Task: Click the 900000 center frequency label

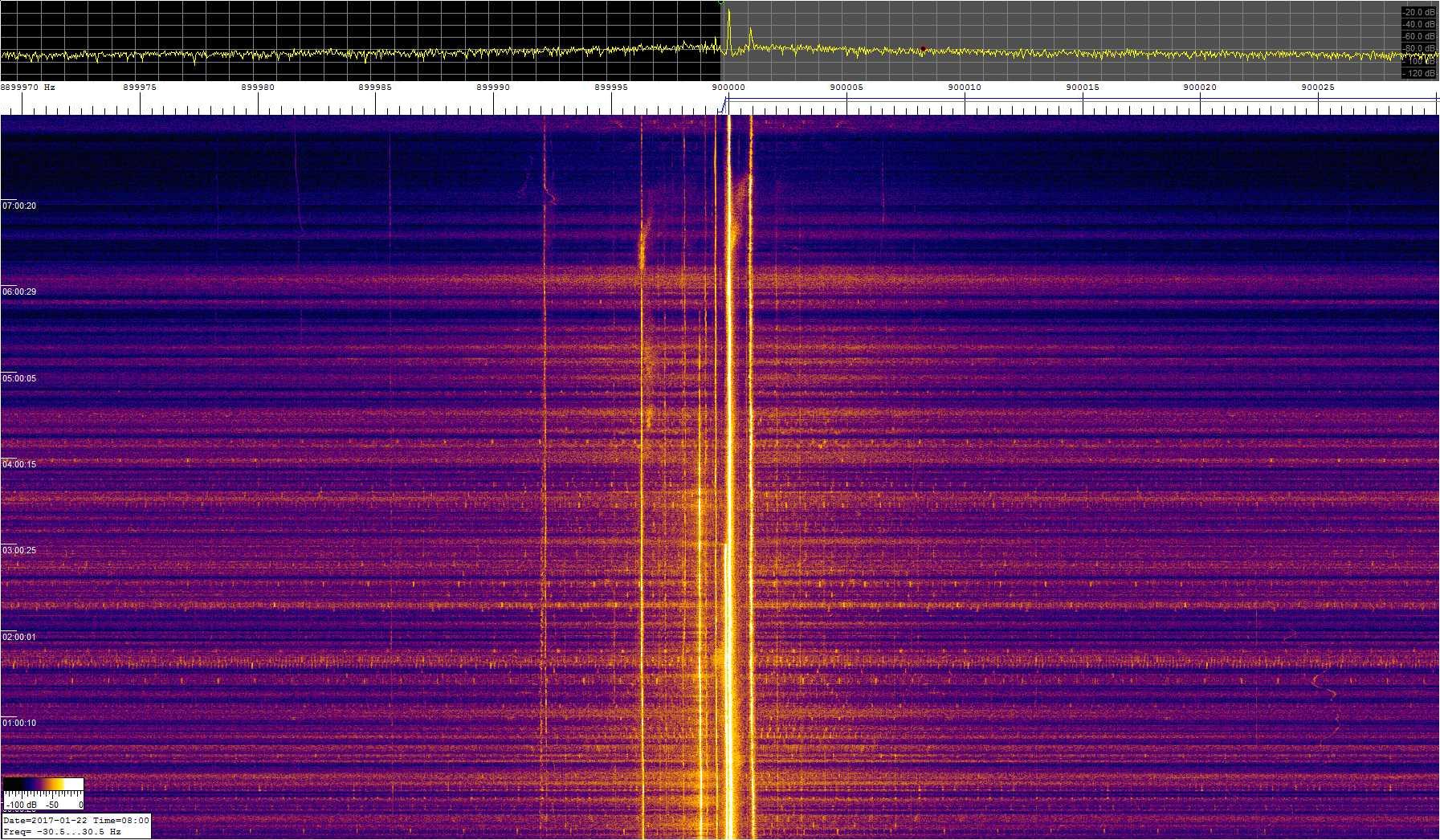Action: 728,88
